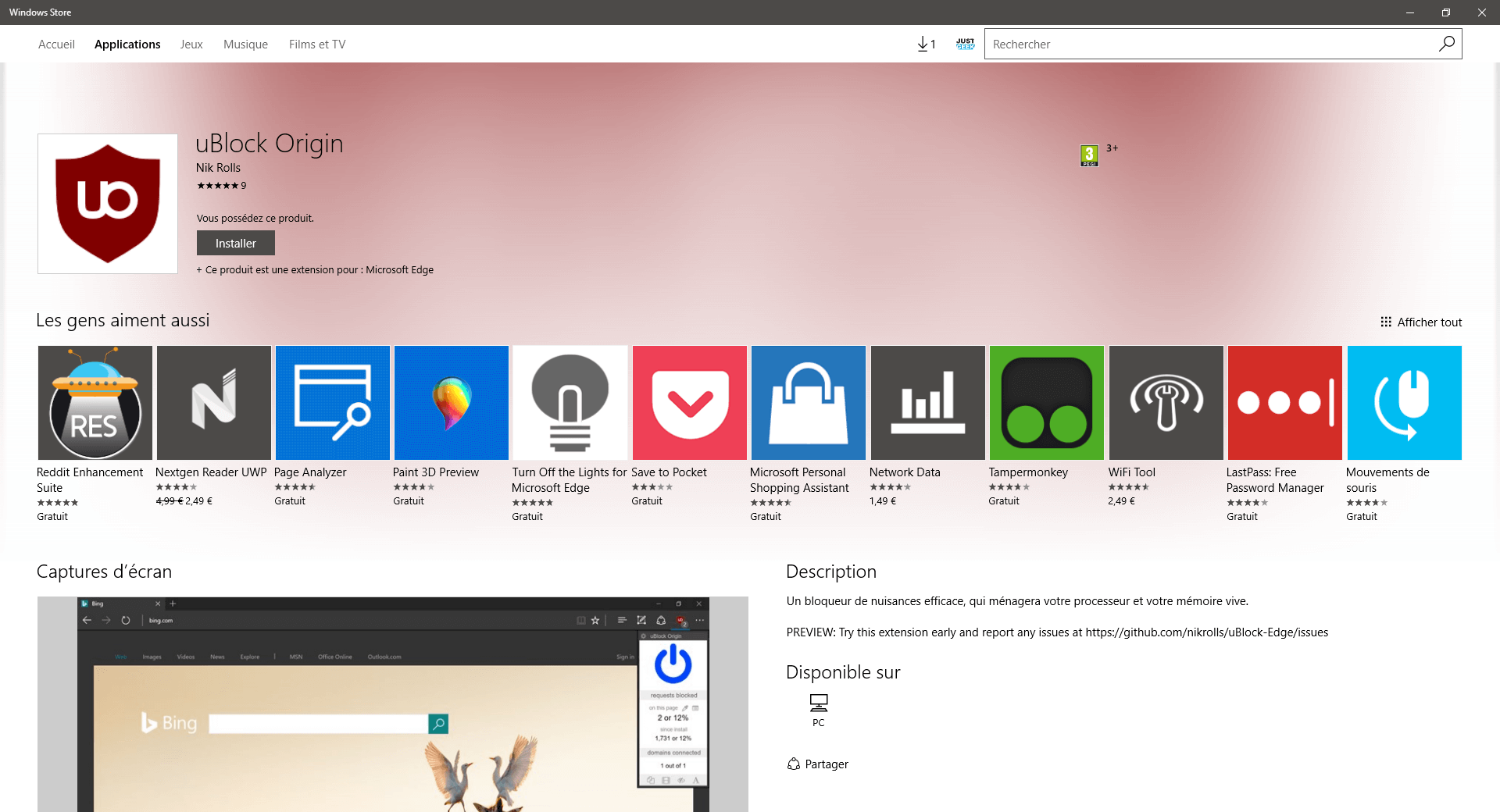Expand the Microsoft Edge extension note
Image resolution: width=1500 pixels, height=812 pixels.
315,270
